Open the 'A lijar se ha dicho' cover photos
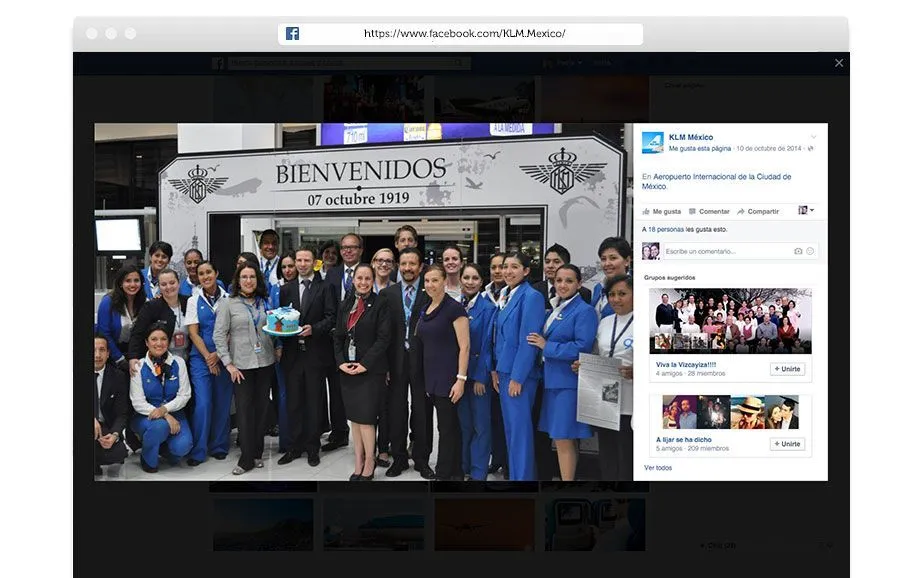Viewport: 924px width, 578px height. coord(730,412)
